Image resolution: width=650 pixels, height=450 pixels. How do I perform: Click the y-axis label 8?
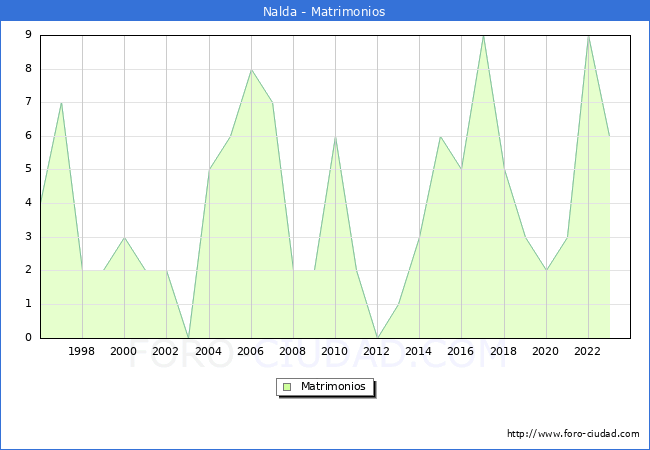(28, 68)
